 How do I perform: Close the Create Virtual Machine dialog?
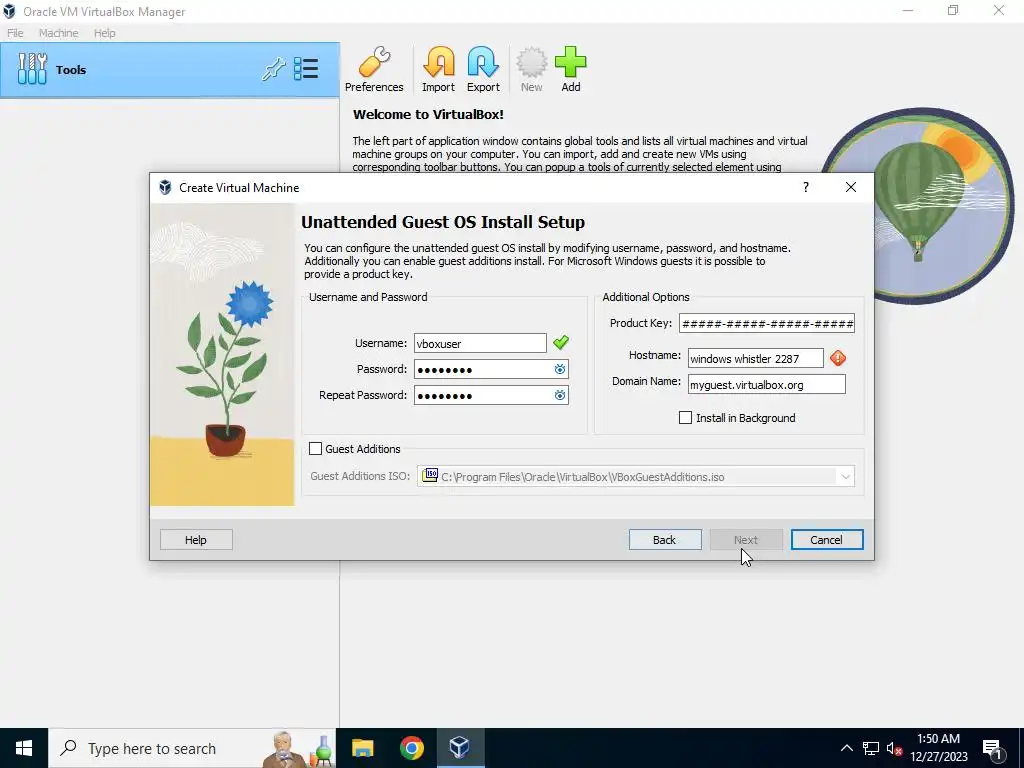(x=850, y=187)
